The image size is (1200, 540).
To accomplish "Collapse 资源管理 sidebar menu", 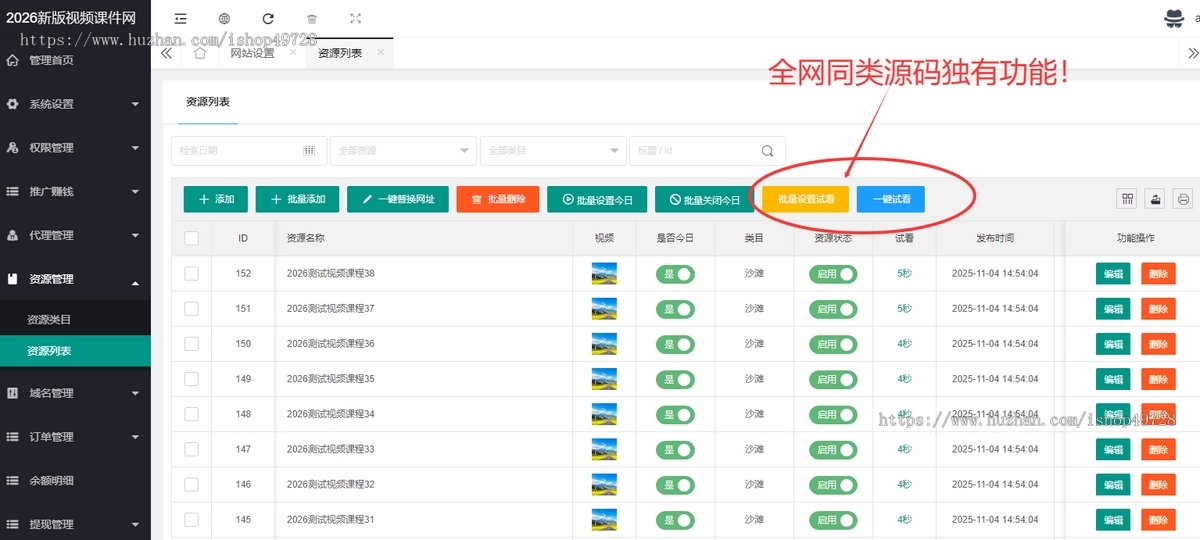I will pyautogui.click(x=75, y=279).
